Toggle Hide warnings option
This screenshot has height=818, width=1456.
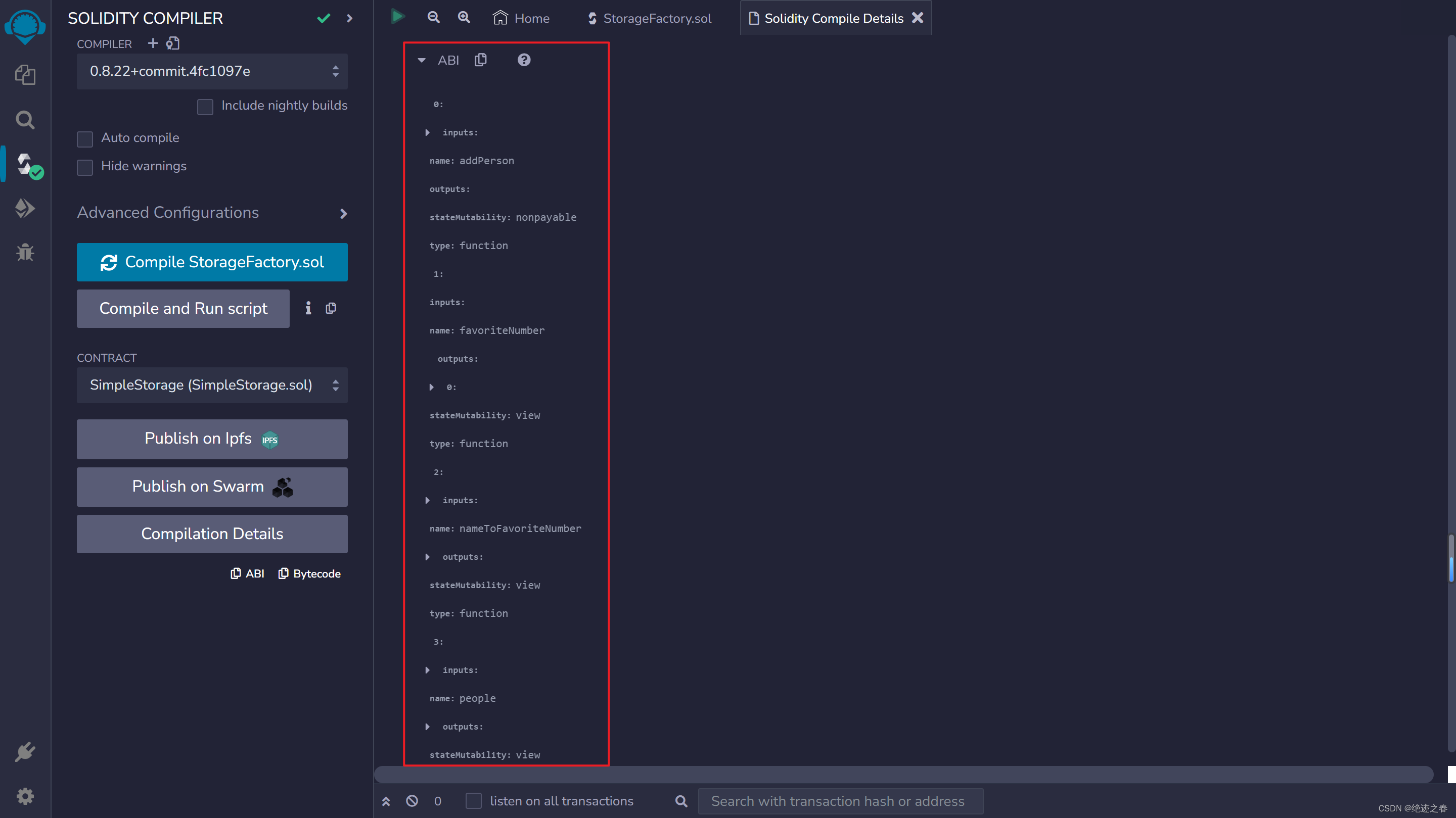tap(85, 167)
